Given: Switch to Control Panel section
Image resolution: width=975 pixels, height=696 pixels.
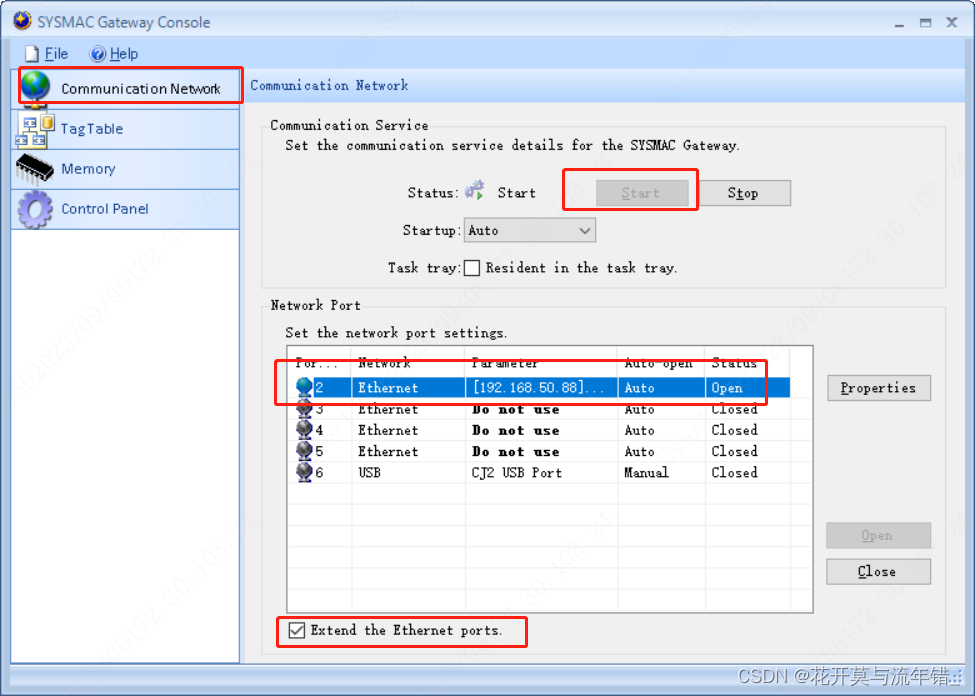Looking at the screenshot, I should 126,209.
